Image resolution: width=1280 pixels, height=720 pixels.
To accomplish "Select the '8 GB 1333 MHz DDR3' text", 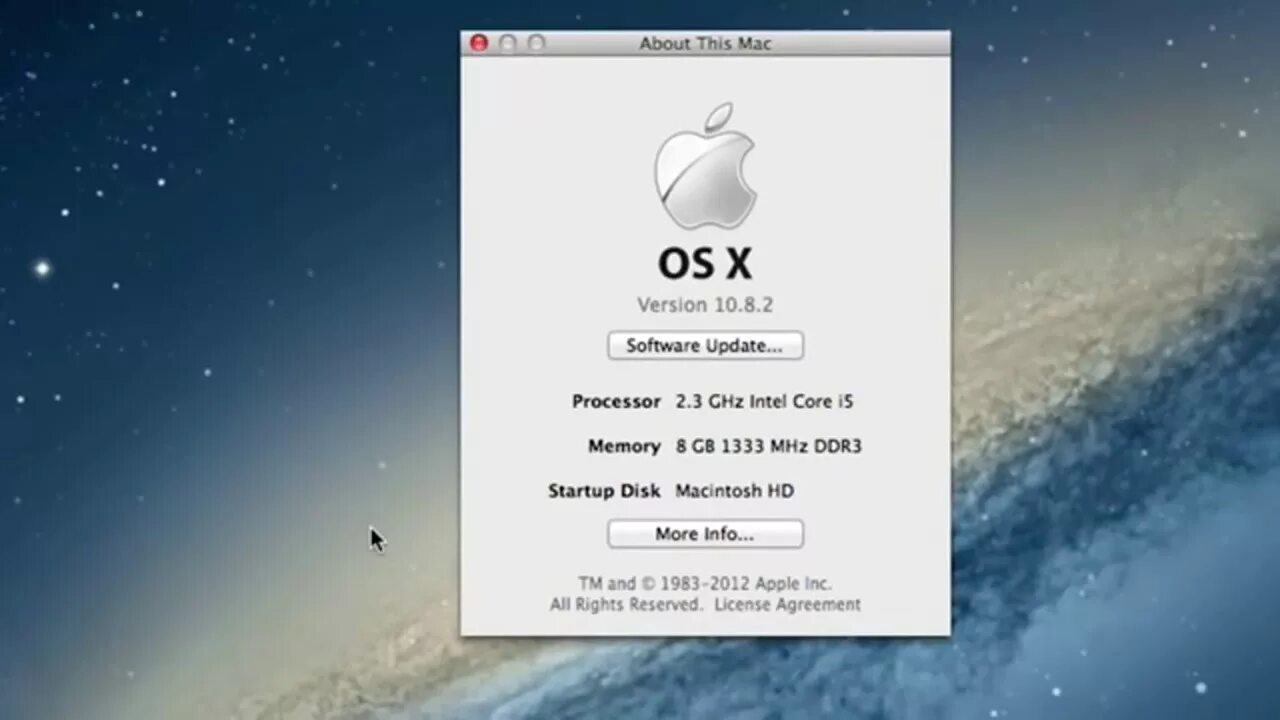I will click(x=768, y=446).
